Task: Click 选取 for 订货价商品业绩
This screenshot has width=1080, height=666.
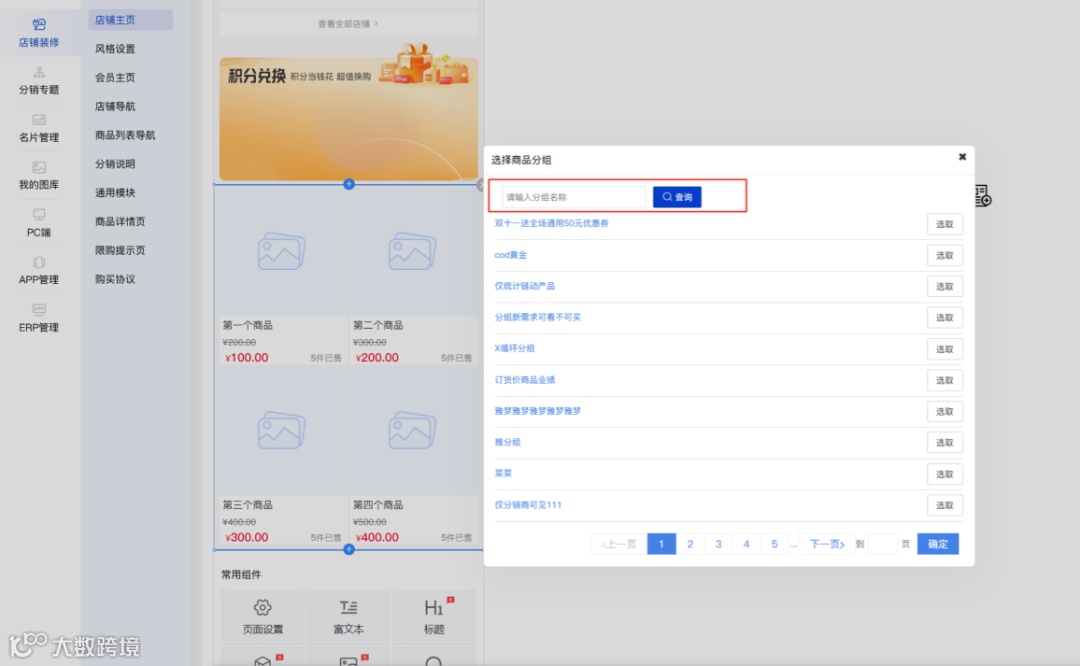Action: click(x=944, y=380)
